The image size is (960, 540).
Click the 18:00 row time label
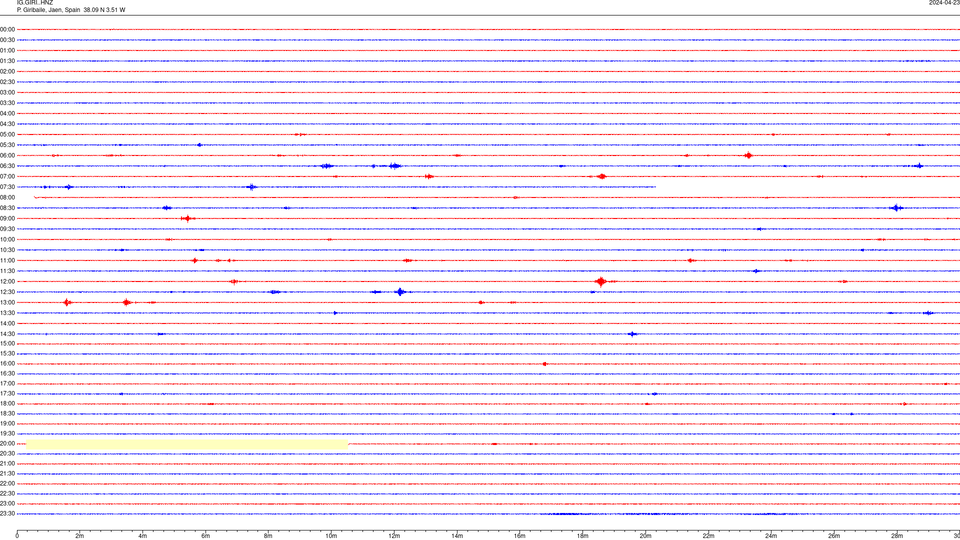pos(7,404)
